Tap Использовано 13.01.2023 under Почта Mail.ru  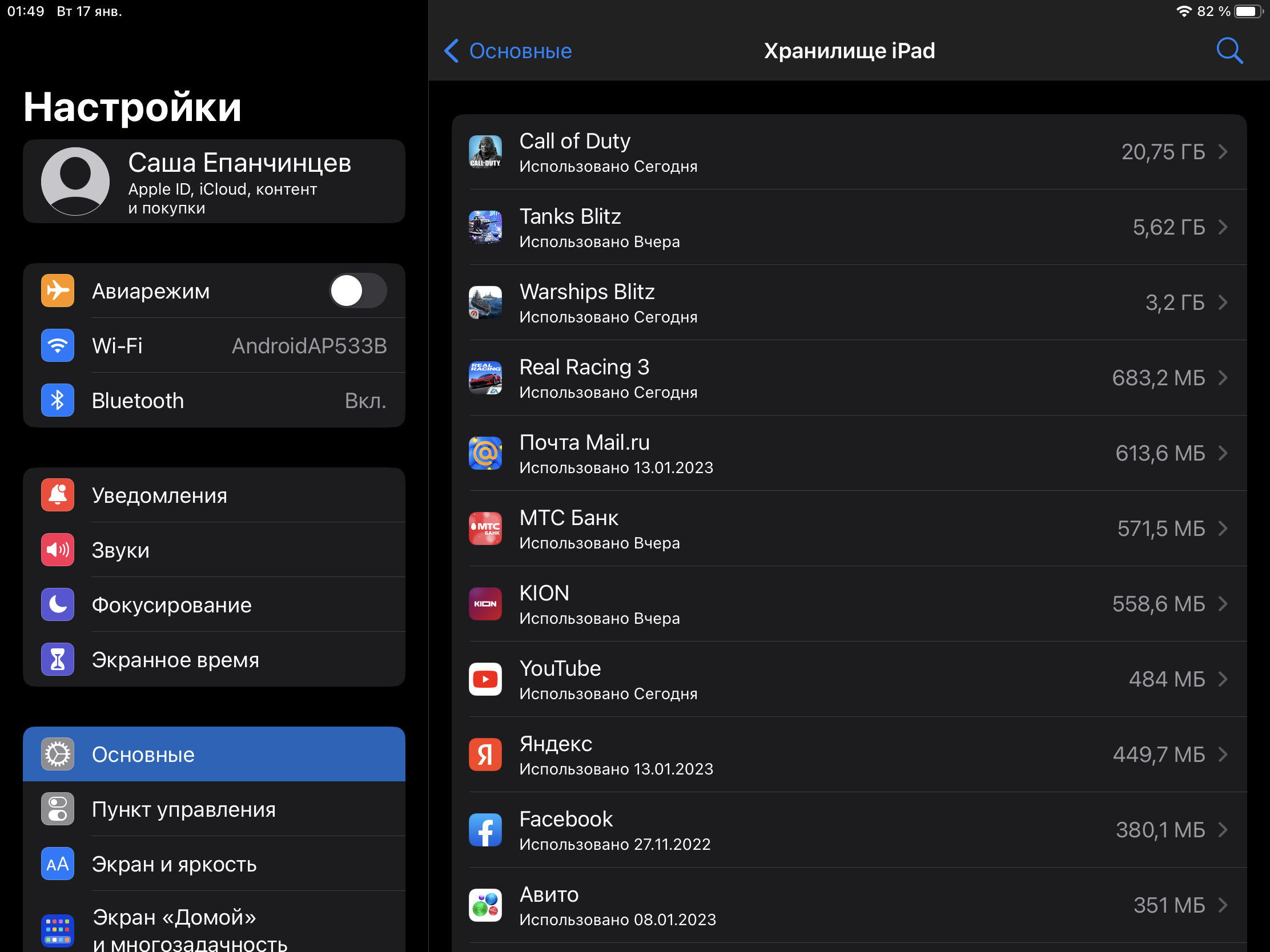coord(616,467)
